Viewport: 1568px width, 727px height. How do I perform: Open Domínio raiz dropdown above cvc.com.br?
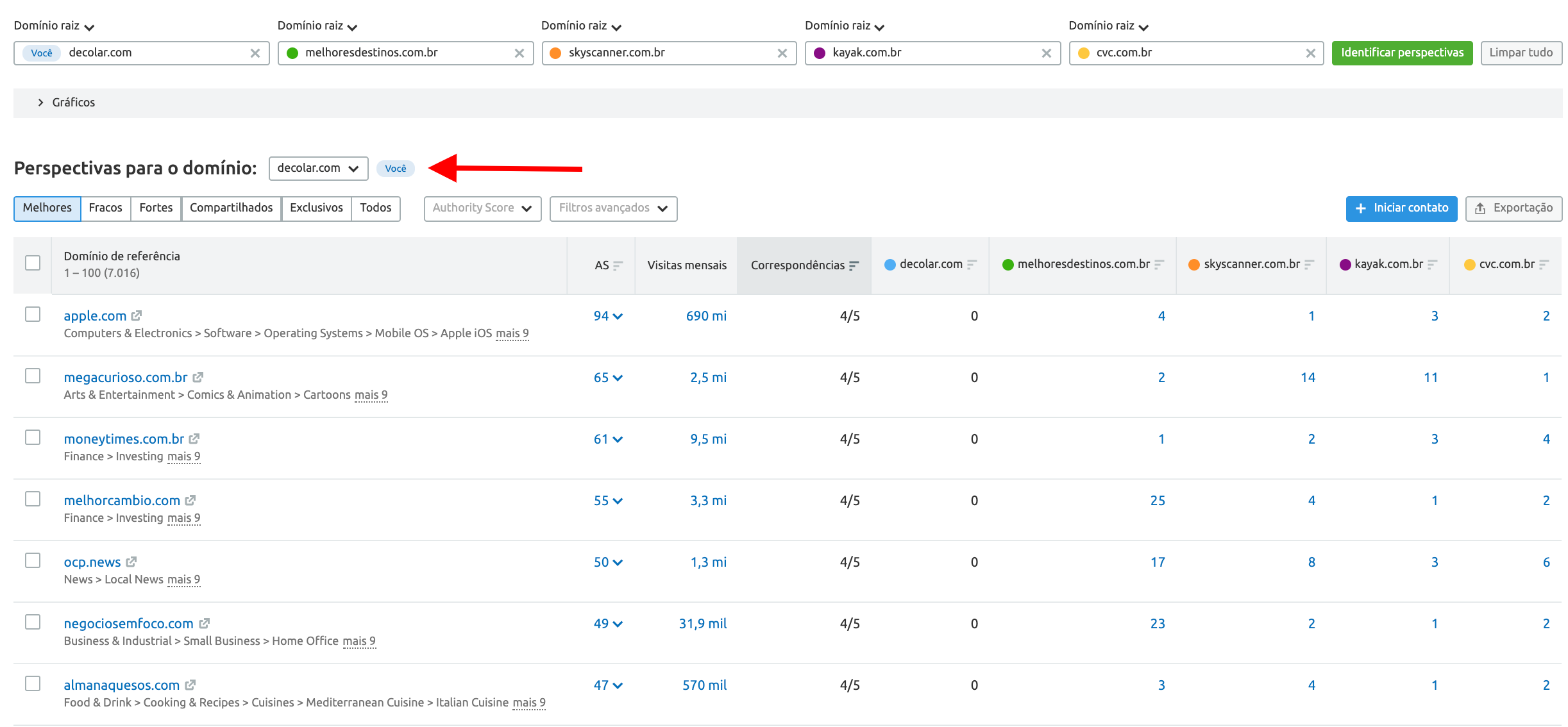(1108, 26)
